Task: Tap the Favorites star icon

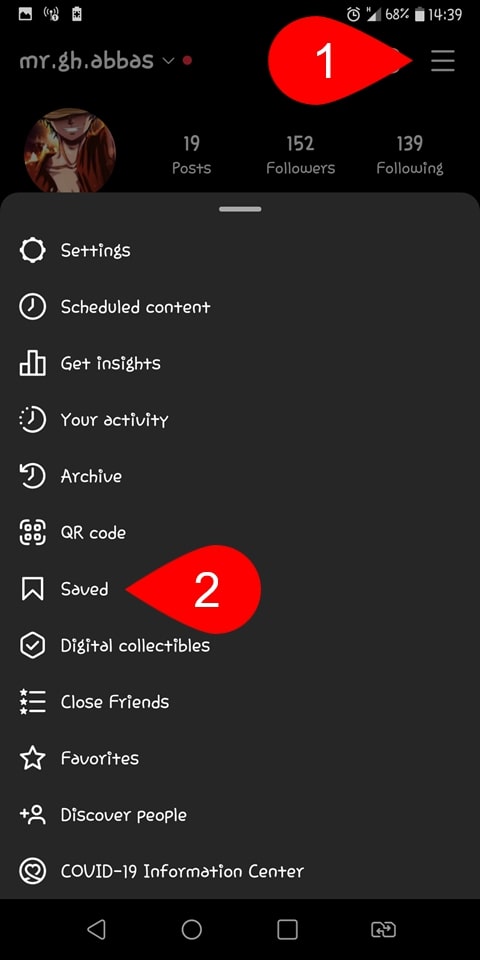Action: [x=32, y=759]
